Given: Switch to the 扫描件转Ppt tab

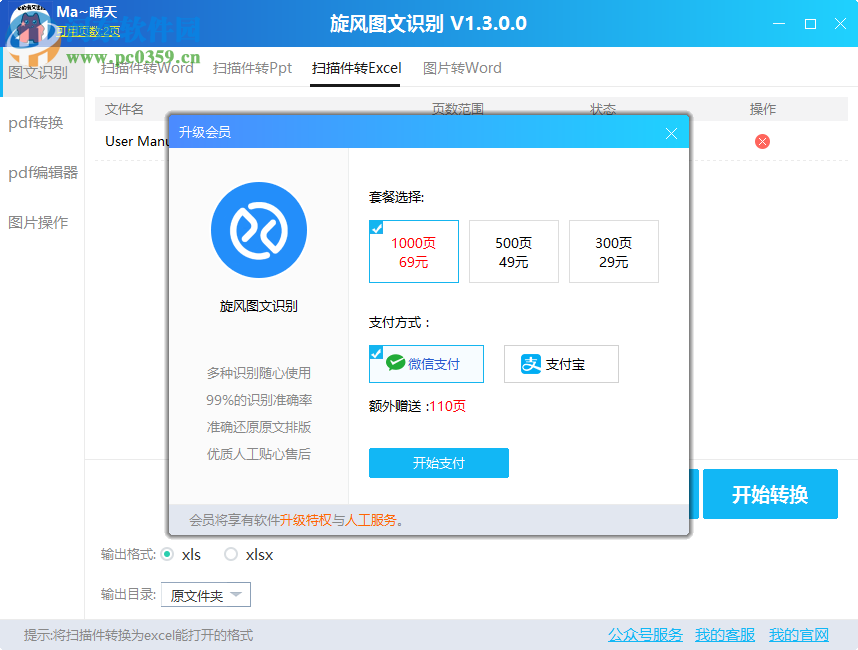Looking at the screenshot, I should pyautogui.click(x=252, y=69).
